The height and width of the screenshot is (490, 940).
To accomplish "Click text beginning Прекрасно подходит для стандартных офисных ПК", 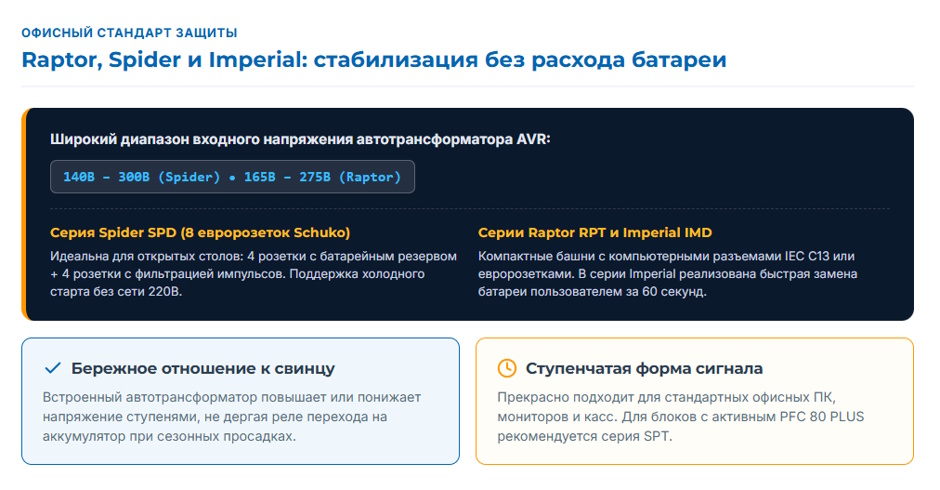I will point(681,417).
